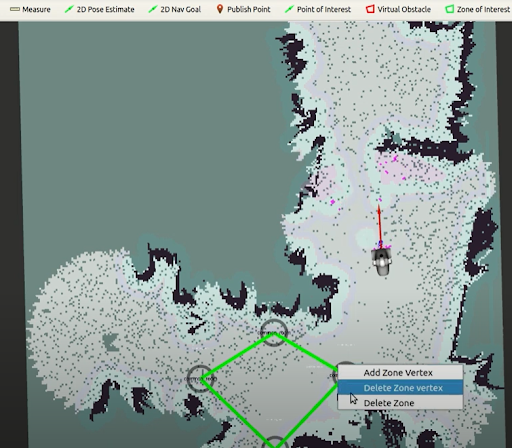Activate the 2D Nav Goal label
512x448 pixels.
[x=181, y=9]
